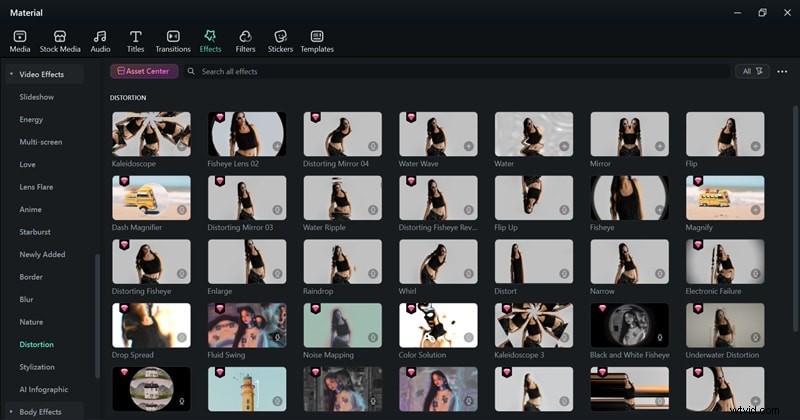
Task: Select the Stickers icon
Action: [x=280, y=40]
